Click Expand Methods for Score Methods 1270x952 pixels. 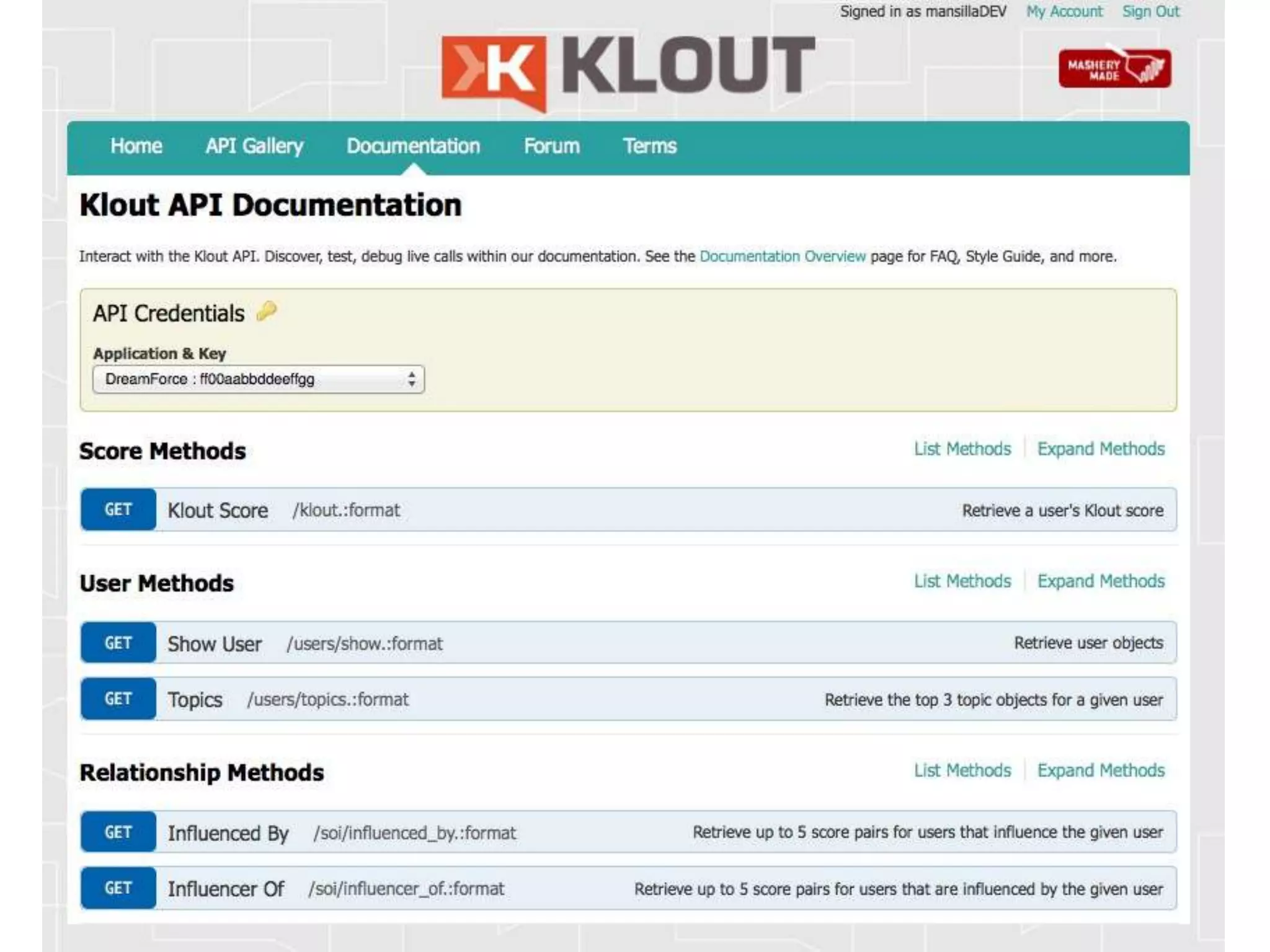(1101, 449)
